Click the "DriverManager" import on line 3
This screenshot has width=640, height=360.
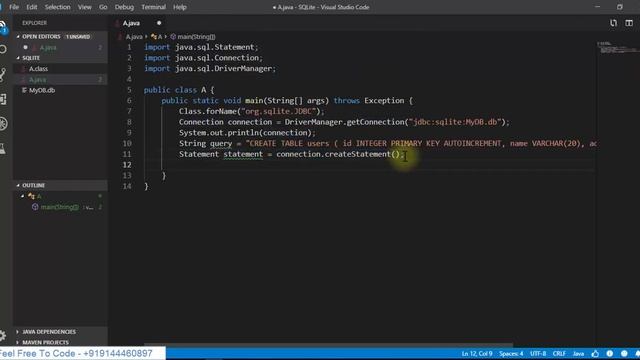(243, 69)
